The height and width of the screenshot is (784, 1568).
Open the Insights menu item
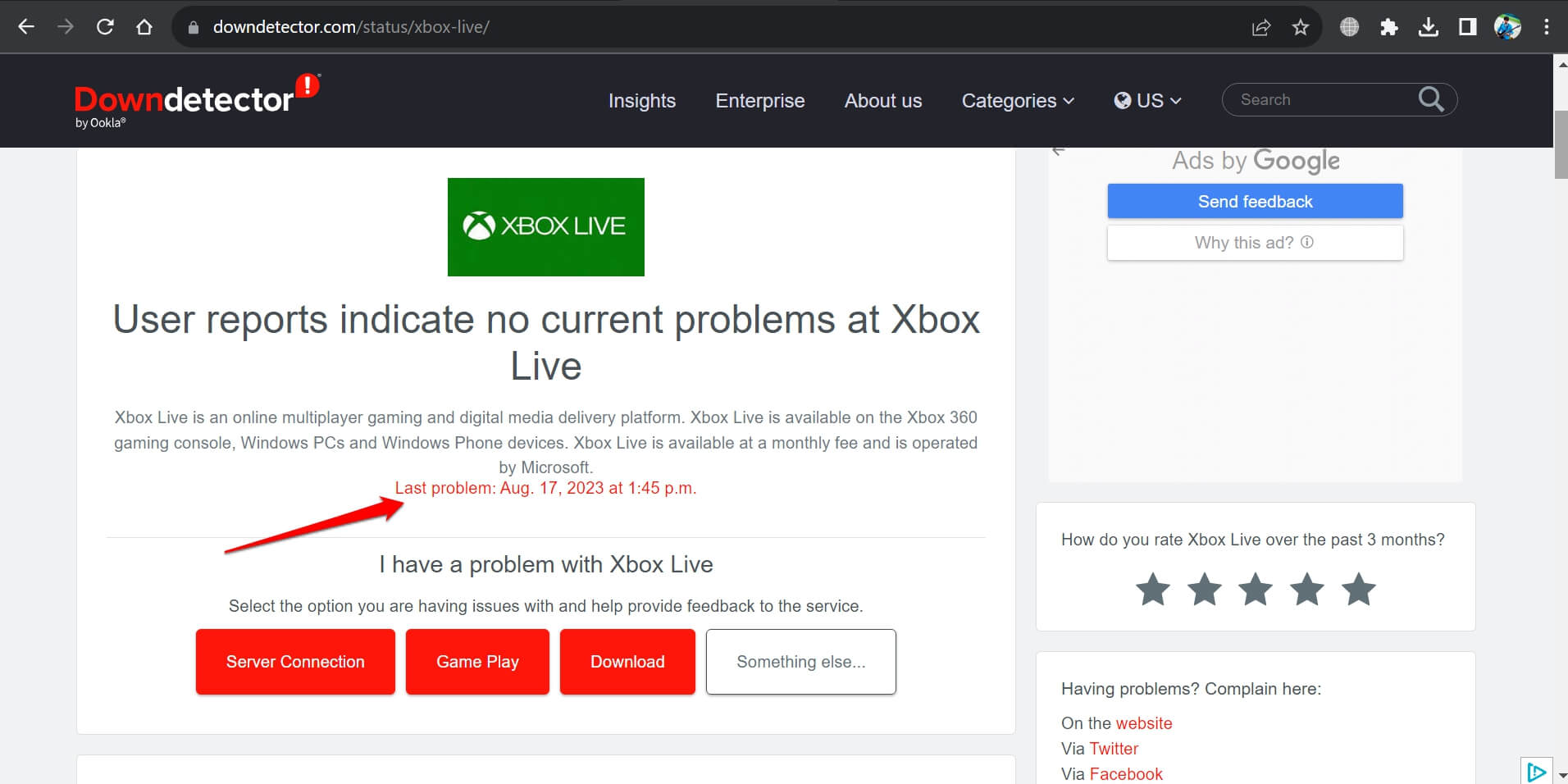tap(642, 101)
